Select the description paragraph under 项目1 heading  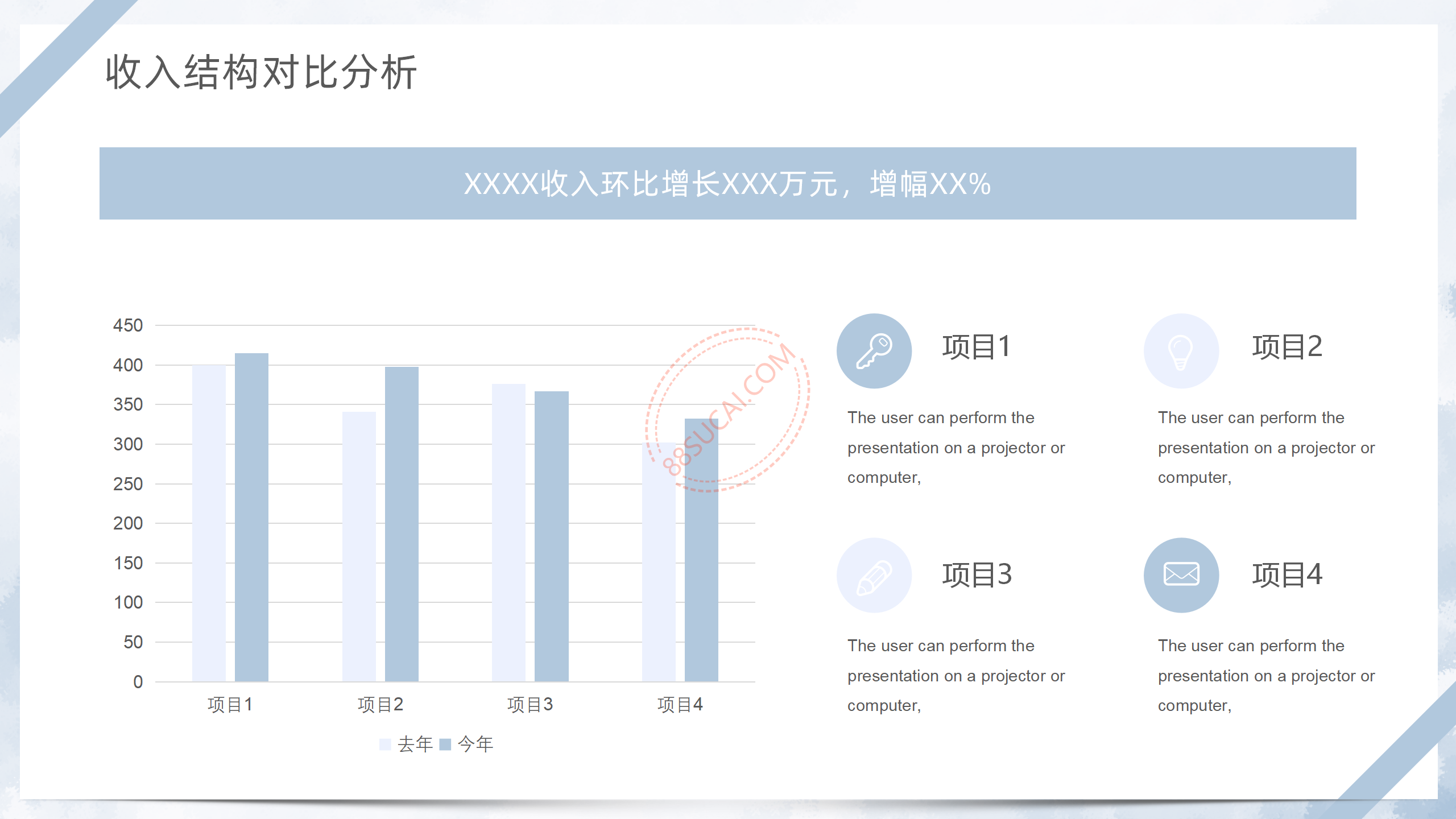pyautogui.click(x=956, y=448)
